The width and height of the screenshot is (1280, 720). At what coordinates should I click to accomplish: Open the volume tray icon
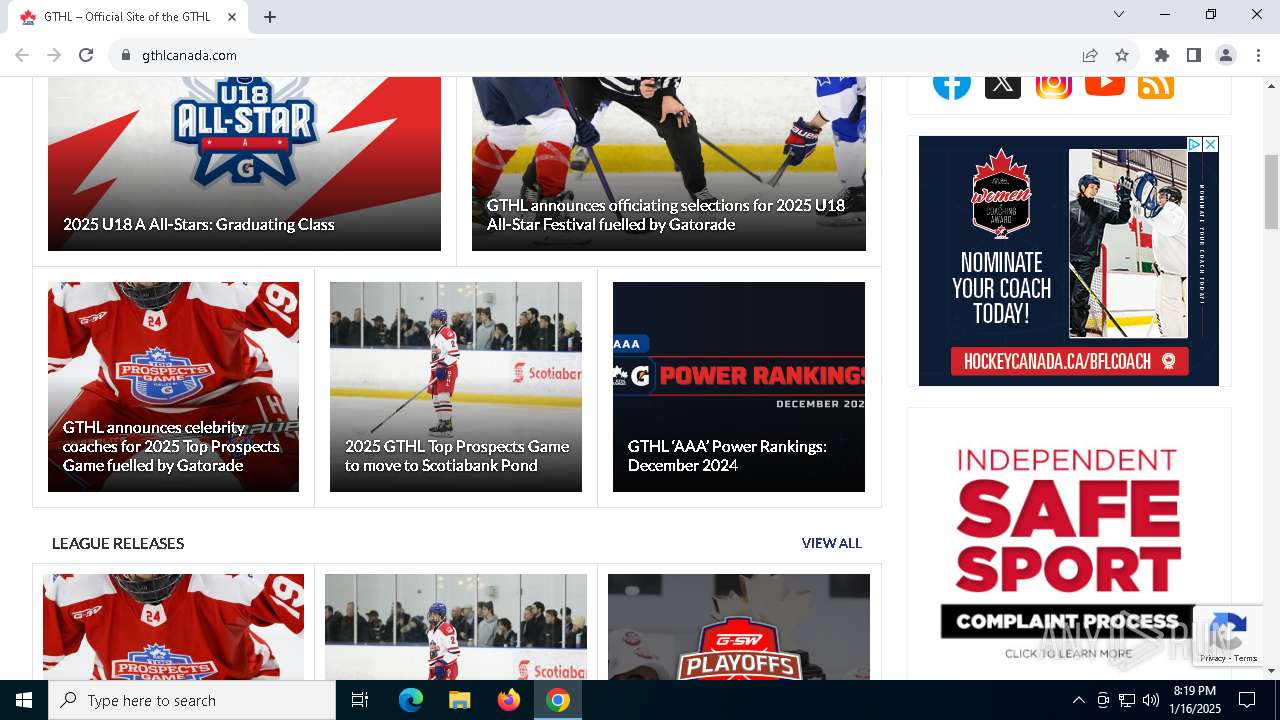click(x=1151, y=700)
